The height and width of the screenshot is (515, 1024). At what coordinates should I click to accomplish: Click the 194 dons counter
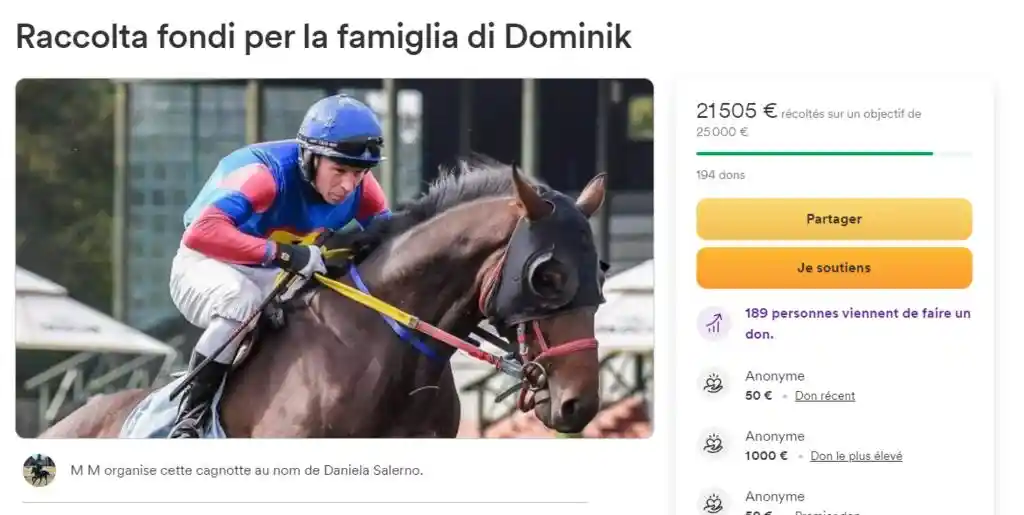(720, 175)
